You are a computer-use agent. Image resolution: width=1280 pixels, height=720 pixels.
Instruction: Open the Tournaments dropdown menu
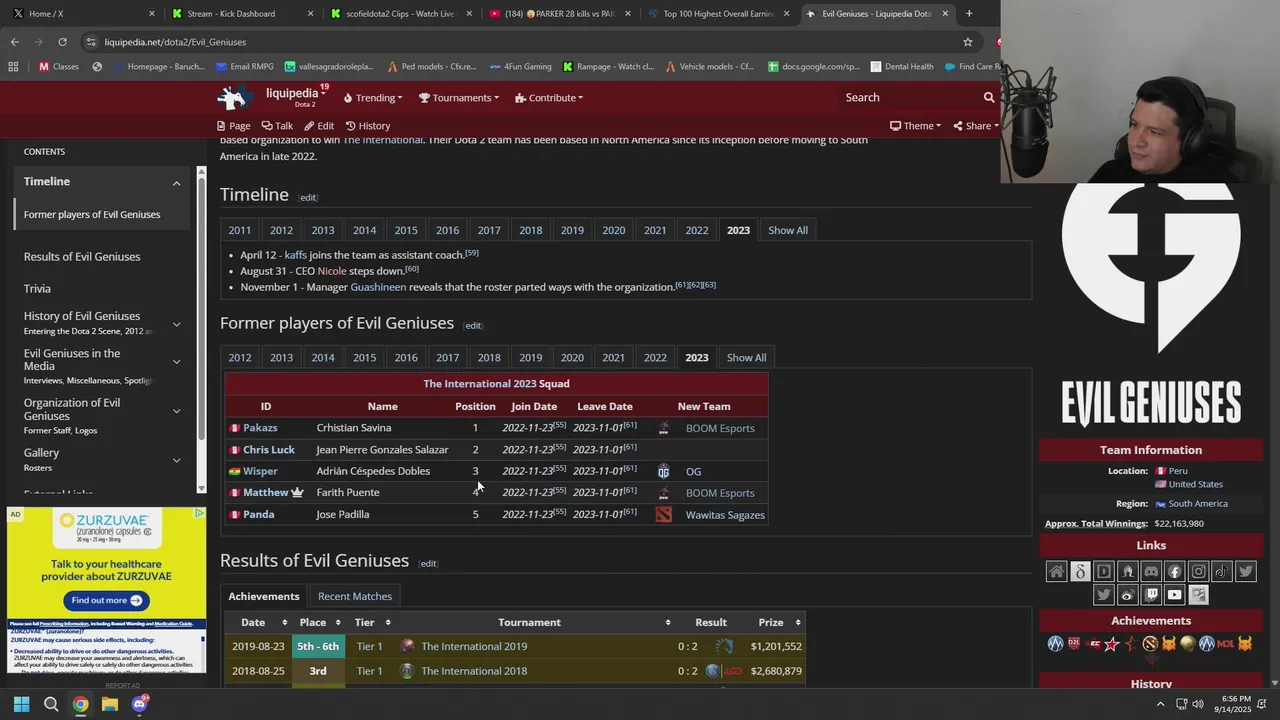[459, 98]
